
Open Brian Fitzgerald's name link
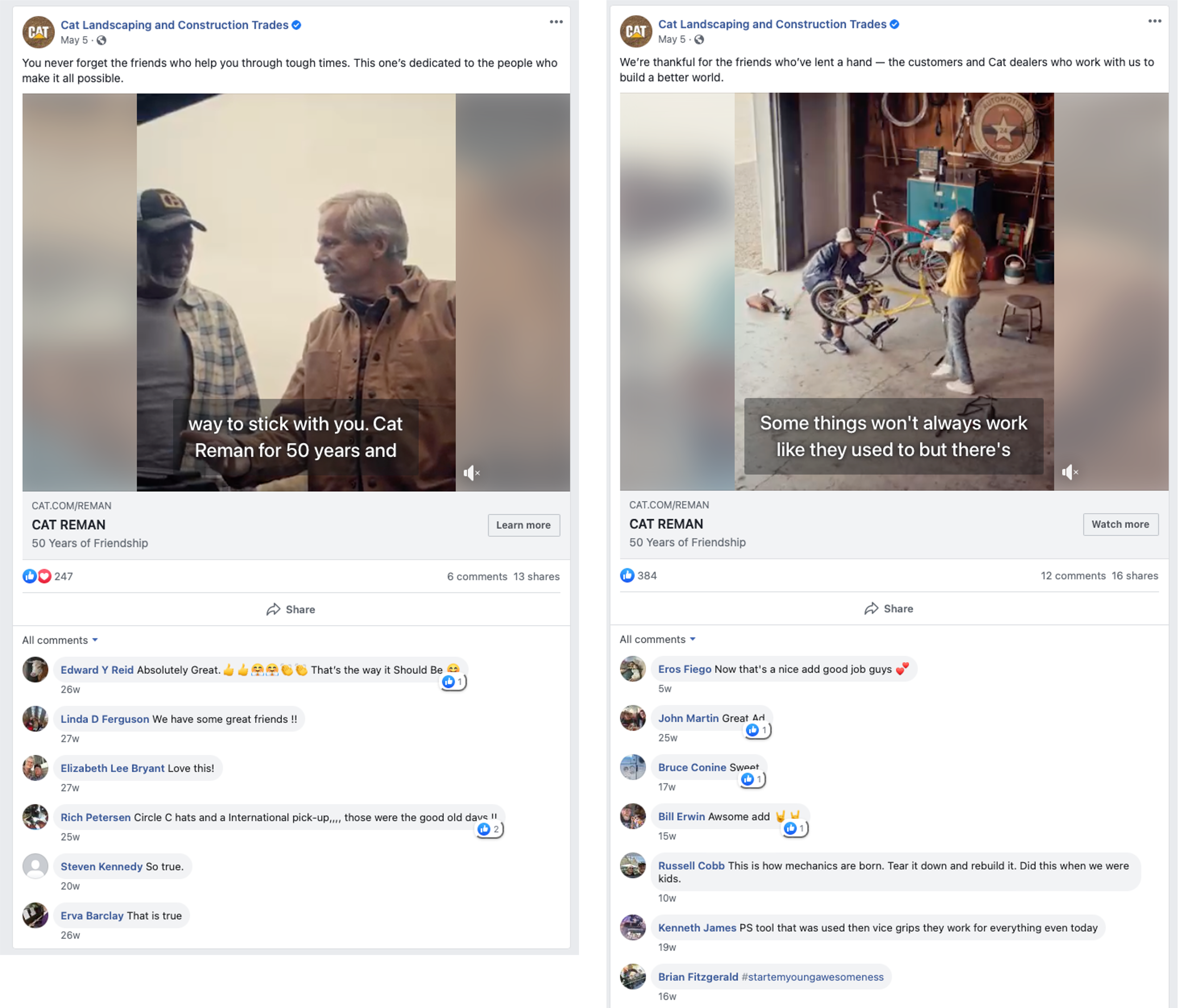(x=698, y=977)
